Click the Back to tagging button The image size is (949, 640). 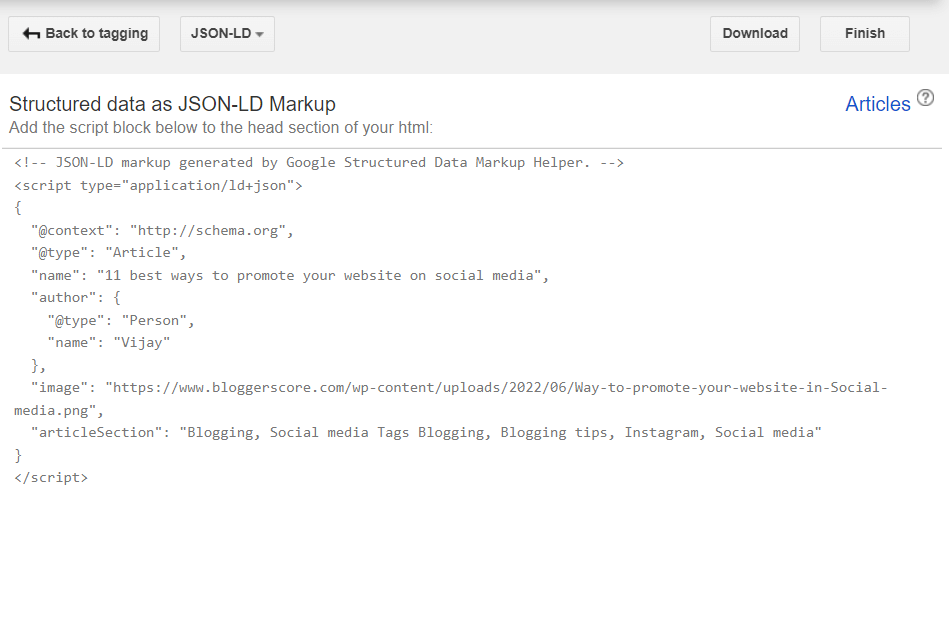[x=84, y=34]
